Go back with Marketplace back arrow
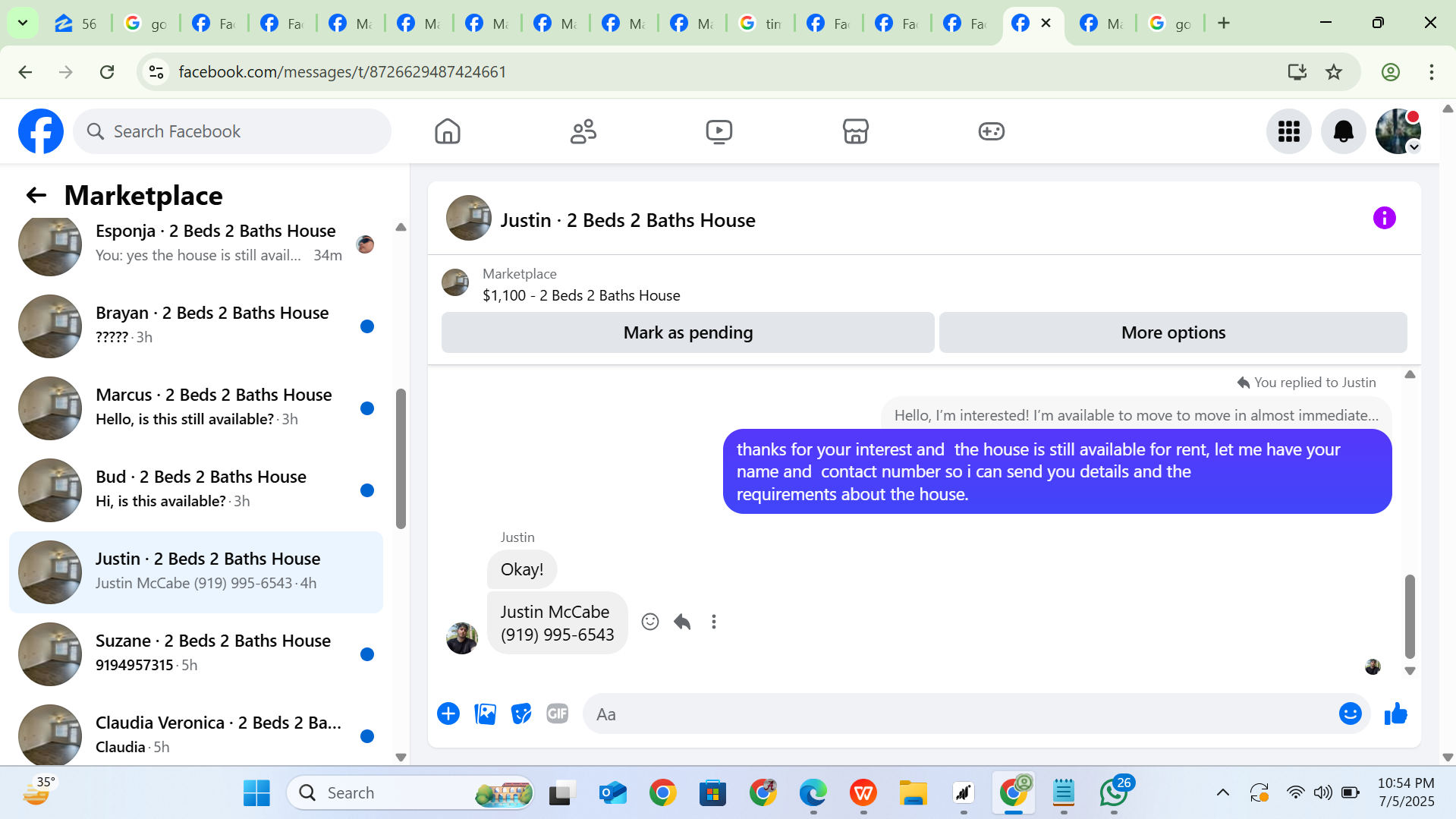Screen dimensions: 1456x819 [x=36, y=196]
